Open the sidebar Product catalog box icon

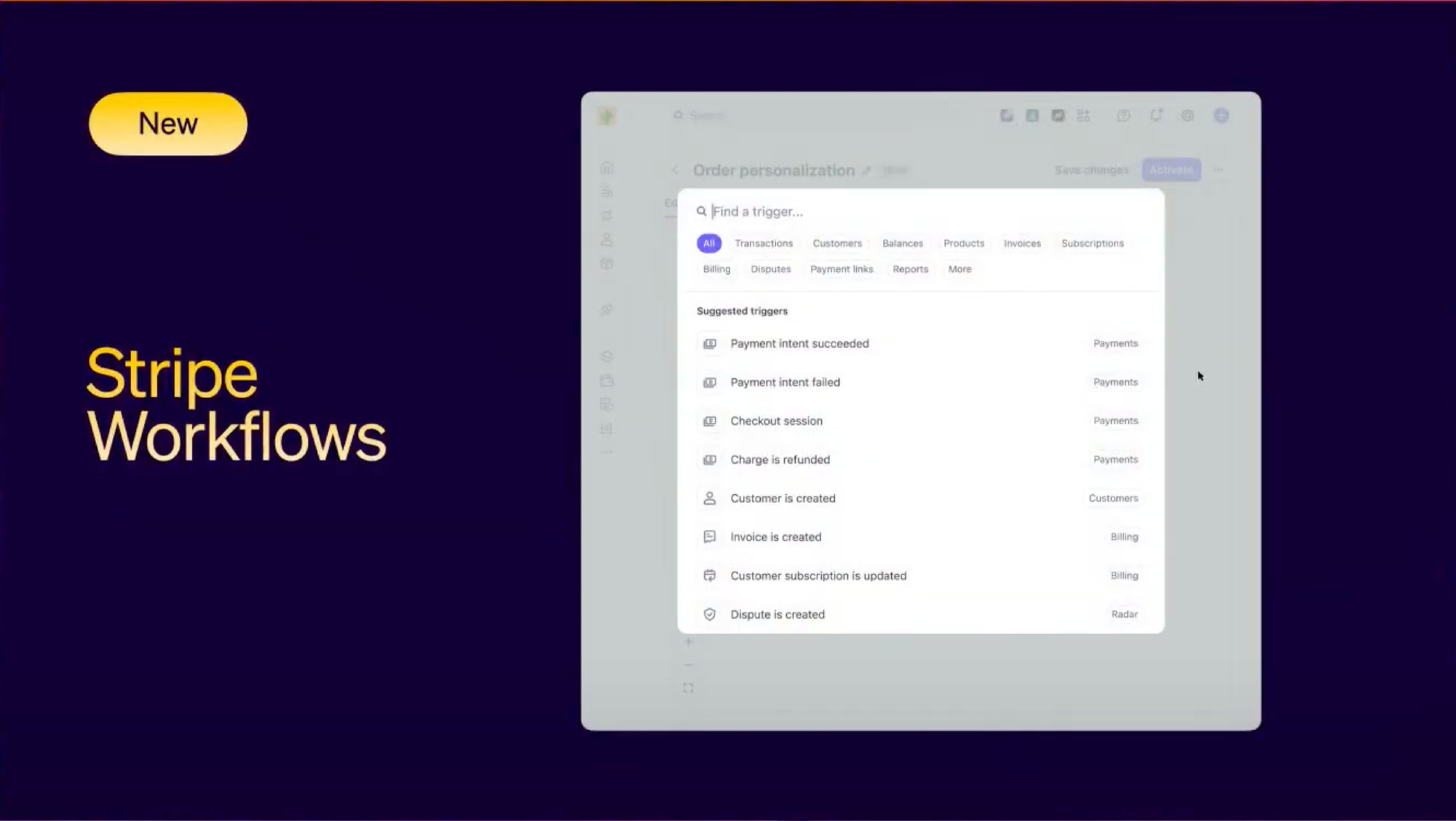(x=606, y=263)
